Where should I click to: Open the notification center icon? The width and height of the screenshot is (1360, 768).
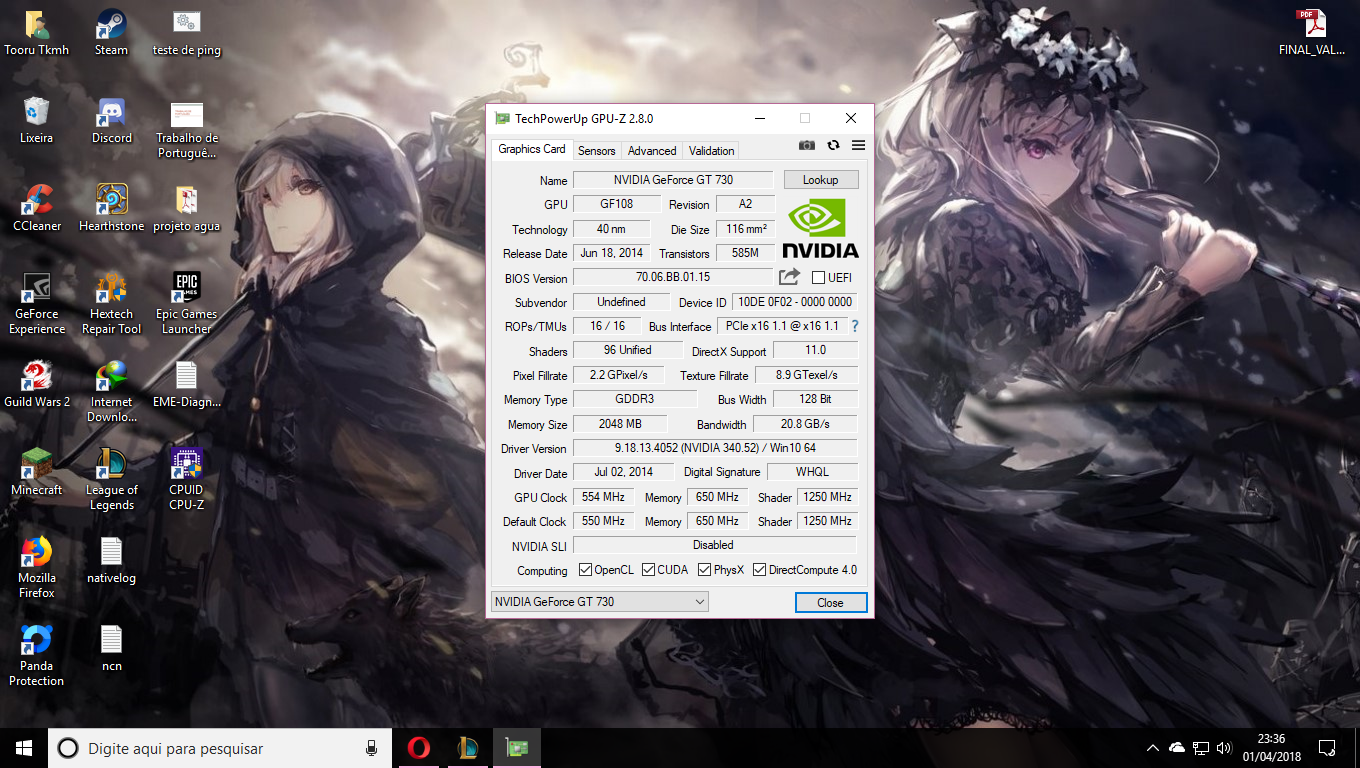(1327, 748)
